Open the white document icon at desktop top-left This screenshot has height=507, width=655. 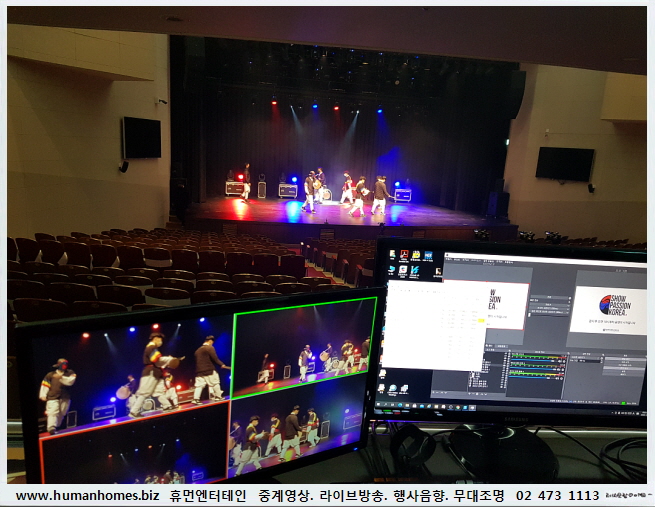click(391, 253)
